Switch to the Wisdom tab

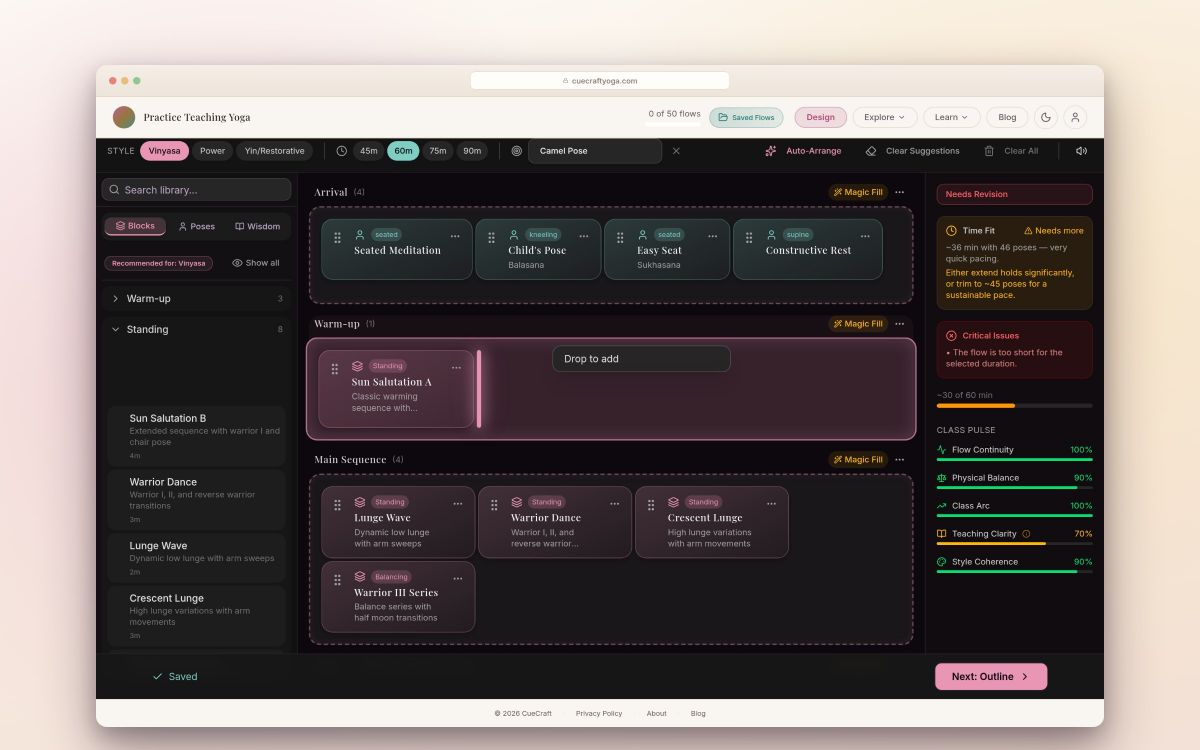coord(258,226)
